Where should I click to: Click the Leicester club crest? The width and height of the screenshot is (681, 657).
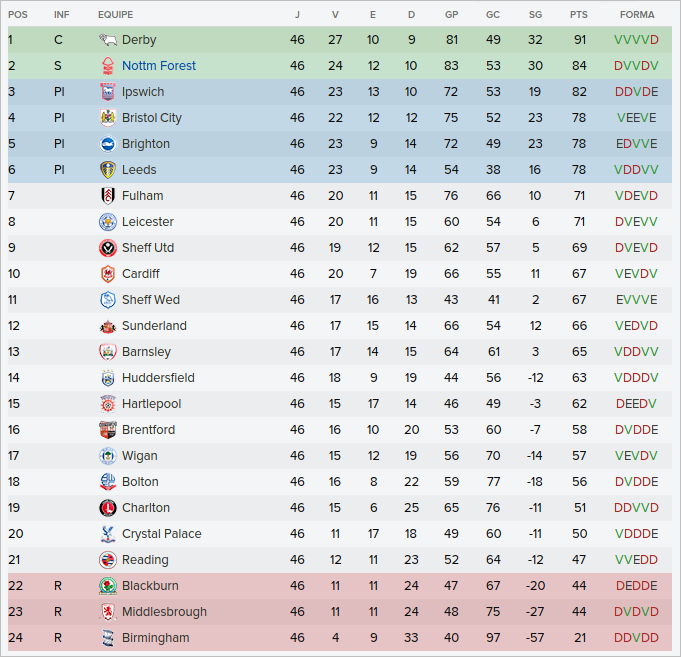[x=107, y=222]
